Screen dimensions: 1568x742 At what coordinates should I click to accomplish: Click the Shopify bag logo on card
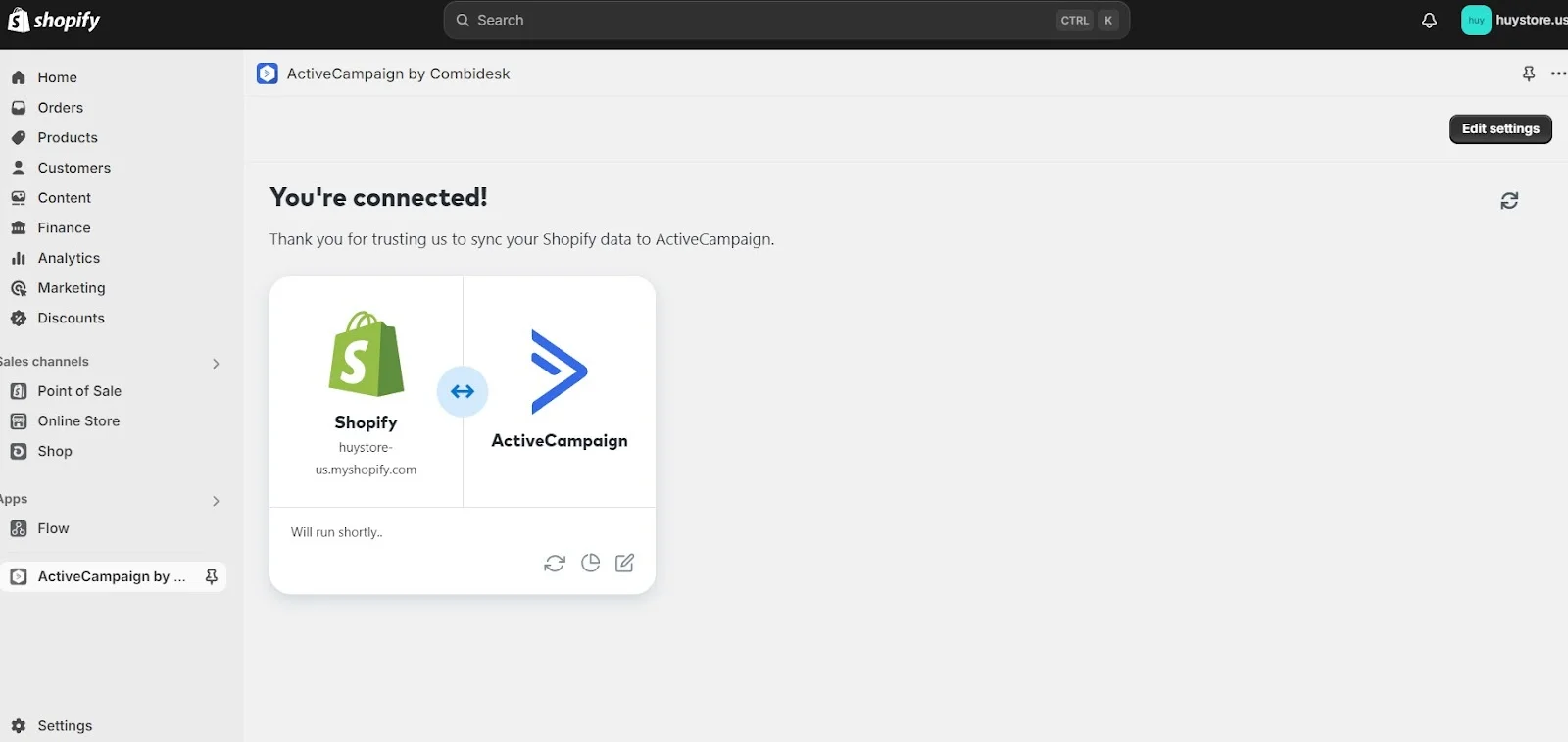tap(366, 354)
